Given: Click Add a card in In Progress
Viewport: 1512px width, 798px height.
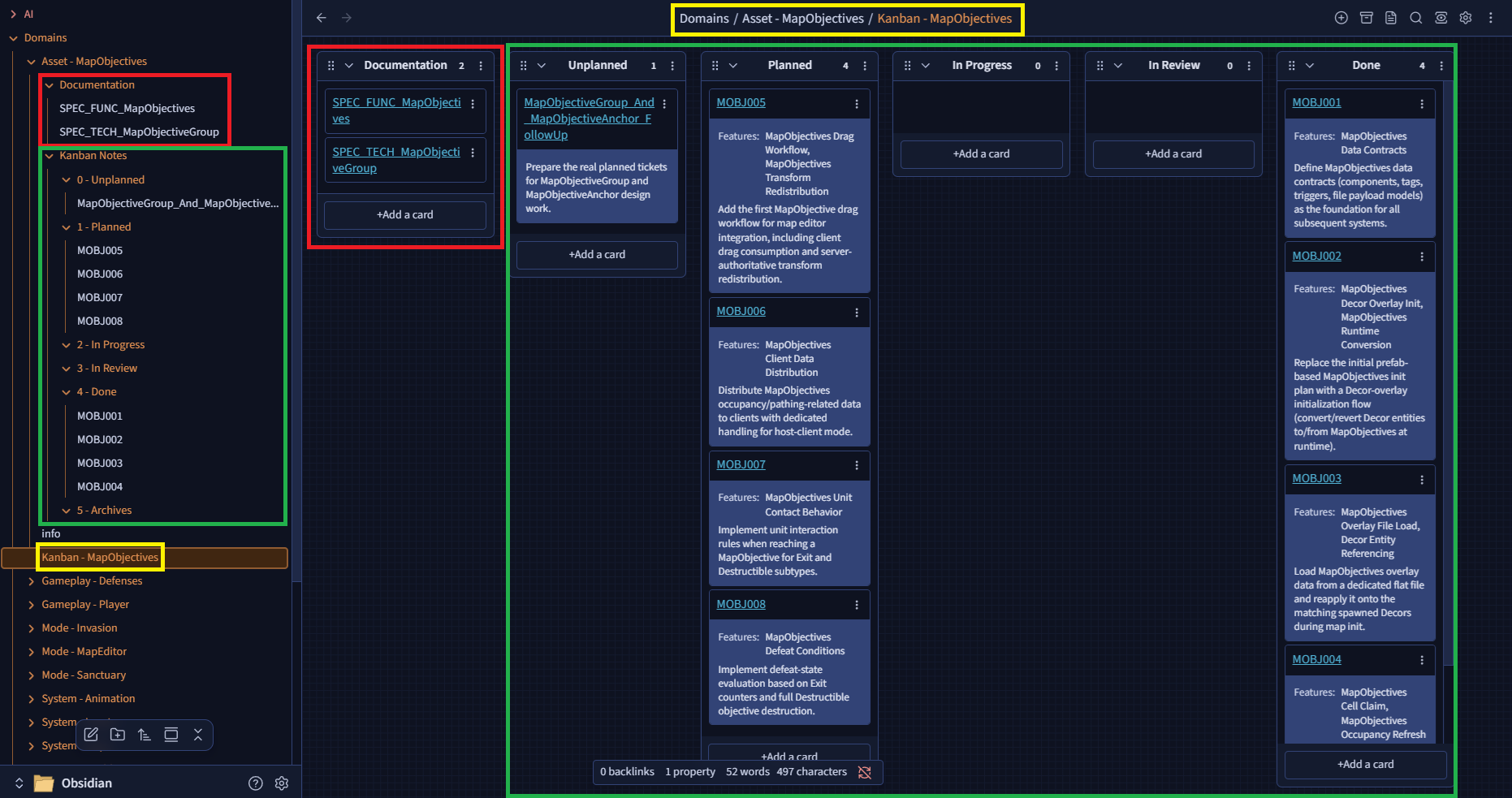Looking at the screenshot, I should [x=981, y=154].
